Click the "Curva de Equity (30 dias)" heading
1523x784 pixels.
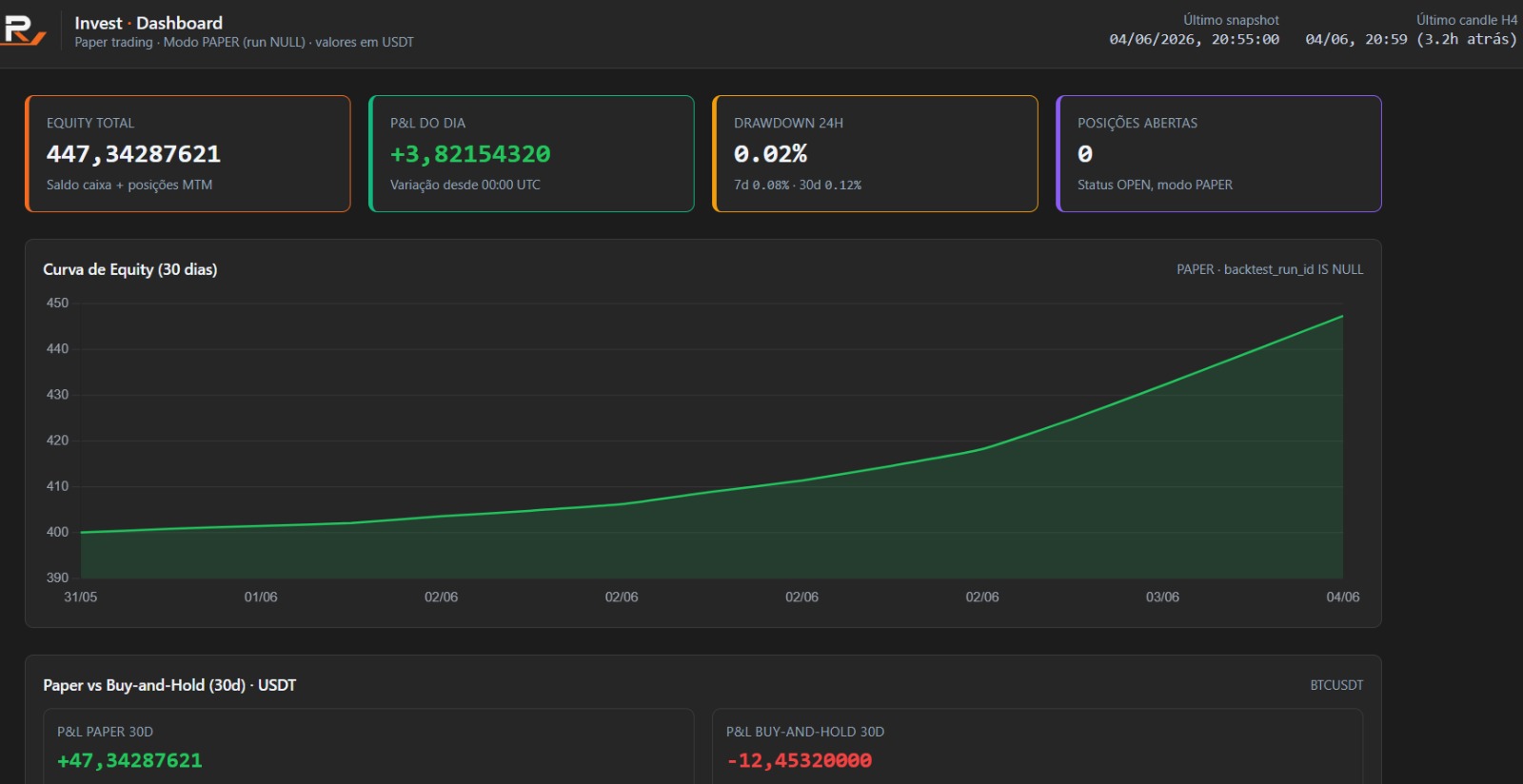pyautogui.click(x=130, y=269)
